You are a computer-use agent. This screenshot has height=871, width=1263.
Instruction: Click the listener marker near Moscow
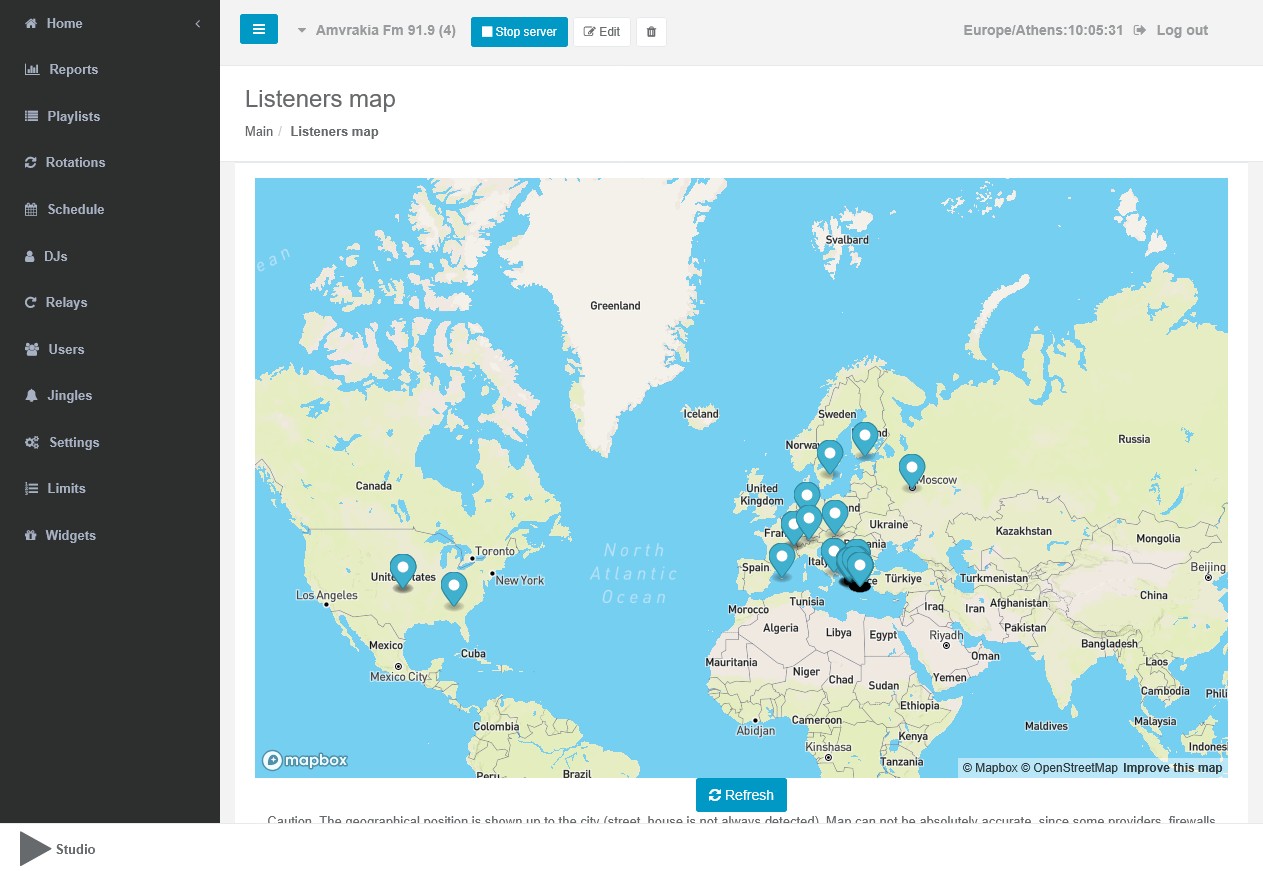pyautogui.click(x=911, y=469)
